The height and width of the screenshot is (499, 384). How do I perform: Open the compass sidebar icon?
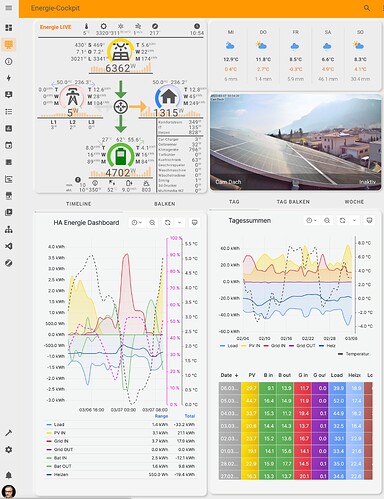coord(9,263)
